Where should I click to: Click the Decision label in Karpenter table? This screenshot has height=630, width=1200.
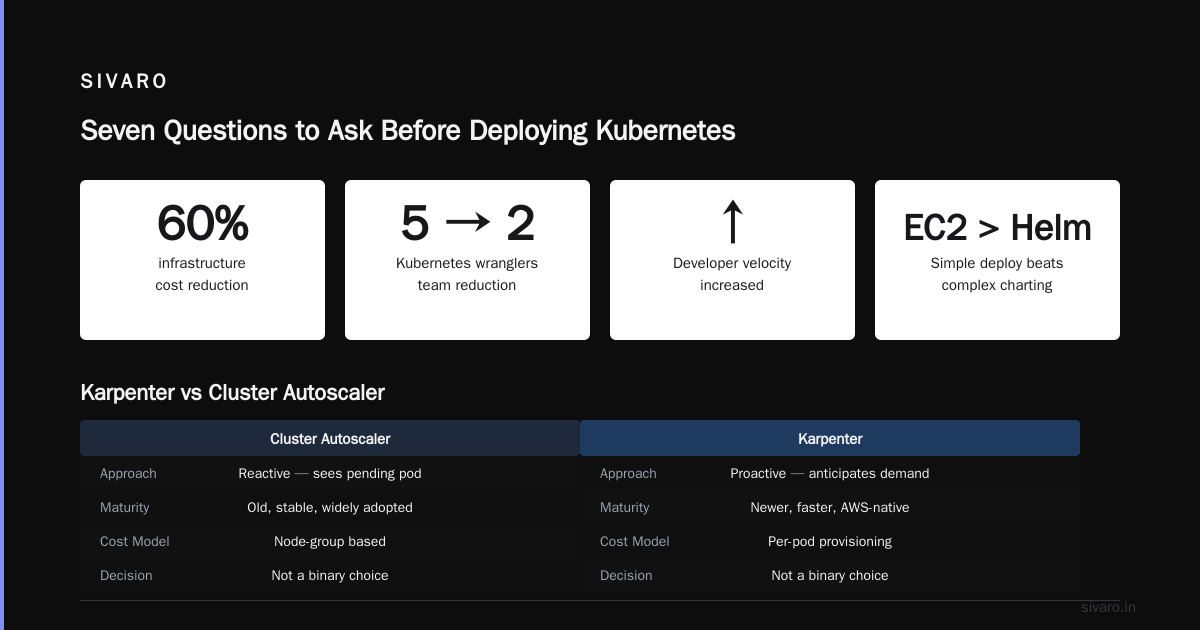tap(626, 575)
